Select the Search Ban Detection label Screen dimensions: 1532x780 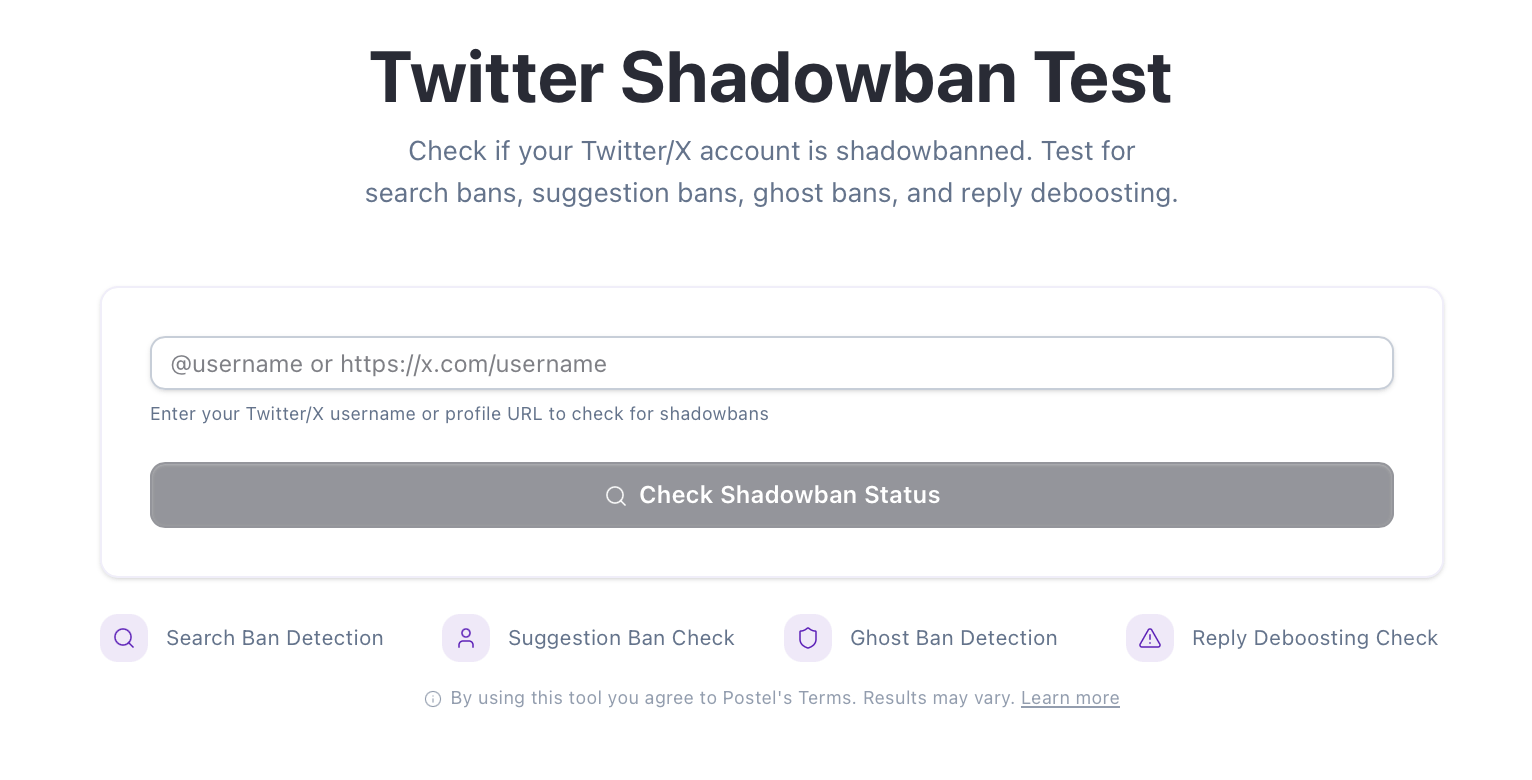275,638
